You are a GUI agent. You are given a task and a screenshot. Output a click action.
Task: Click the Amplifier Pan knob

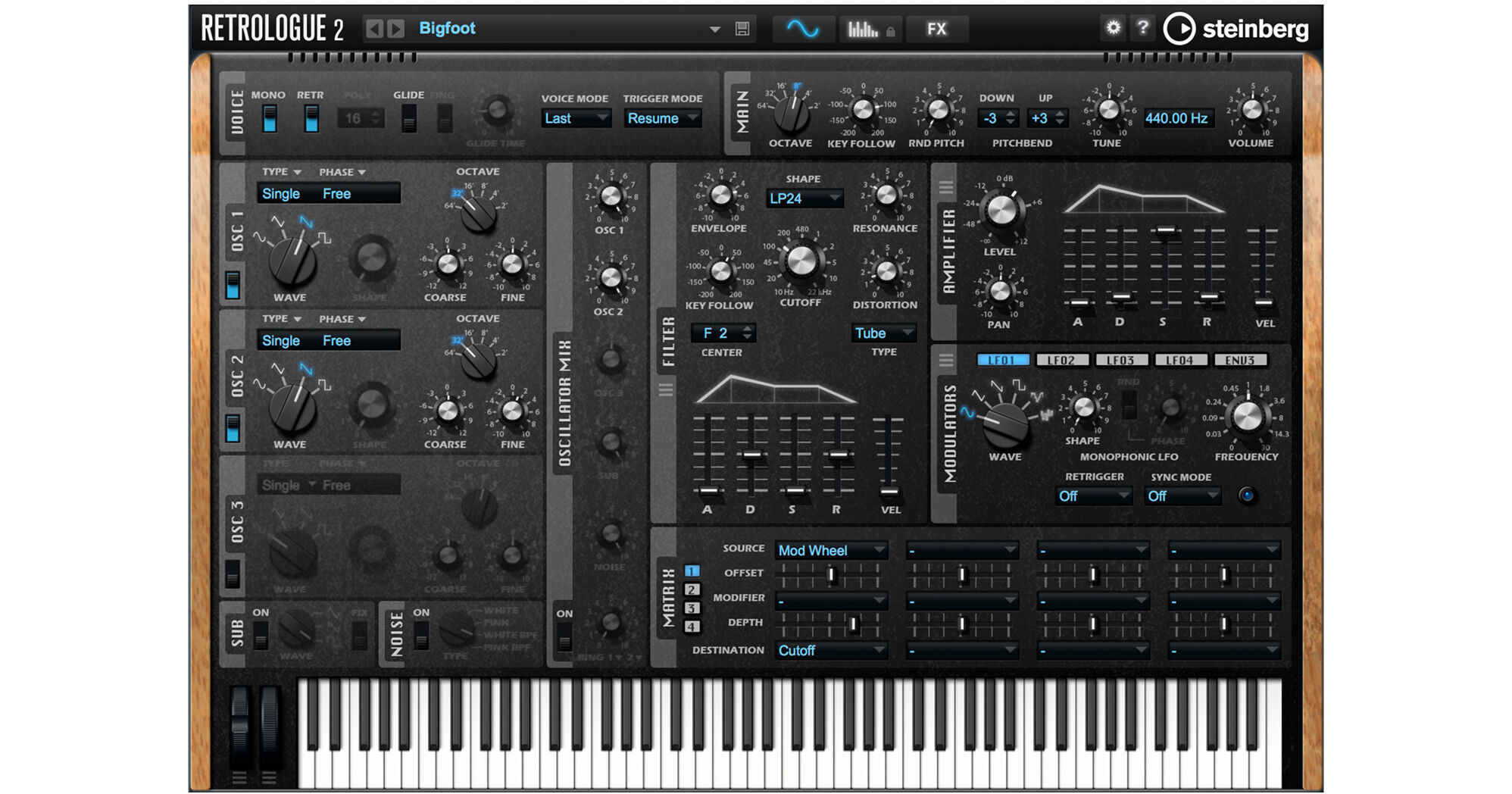[x=1000, y=290]
